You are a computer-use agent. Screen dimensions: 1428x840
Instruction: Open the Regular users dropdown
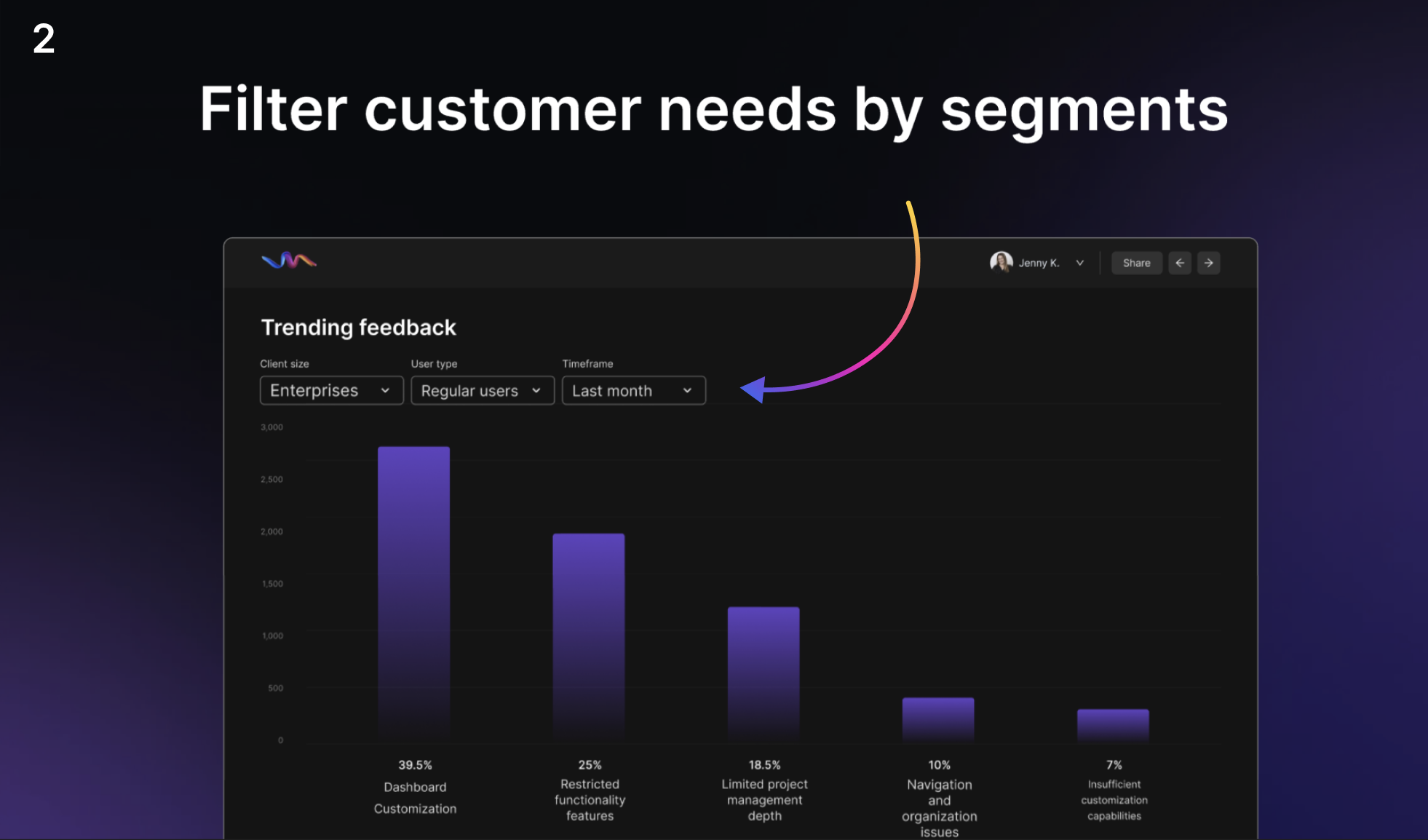coord(482,391)
